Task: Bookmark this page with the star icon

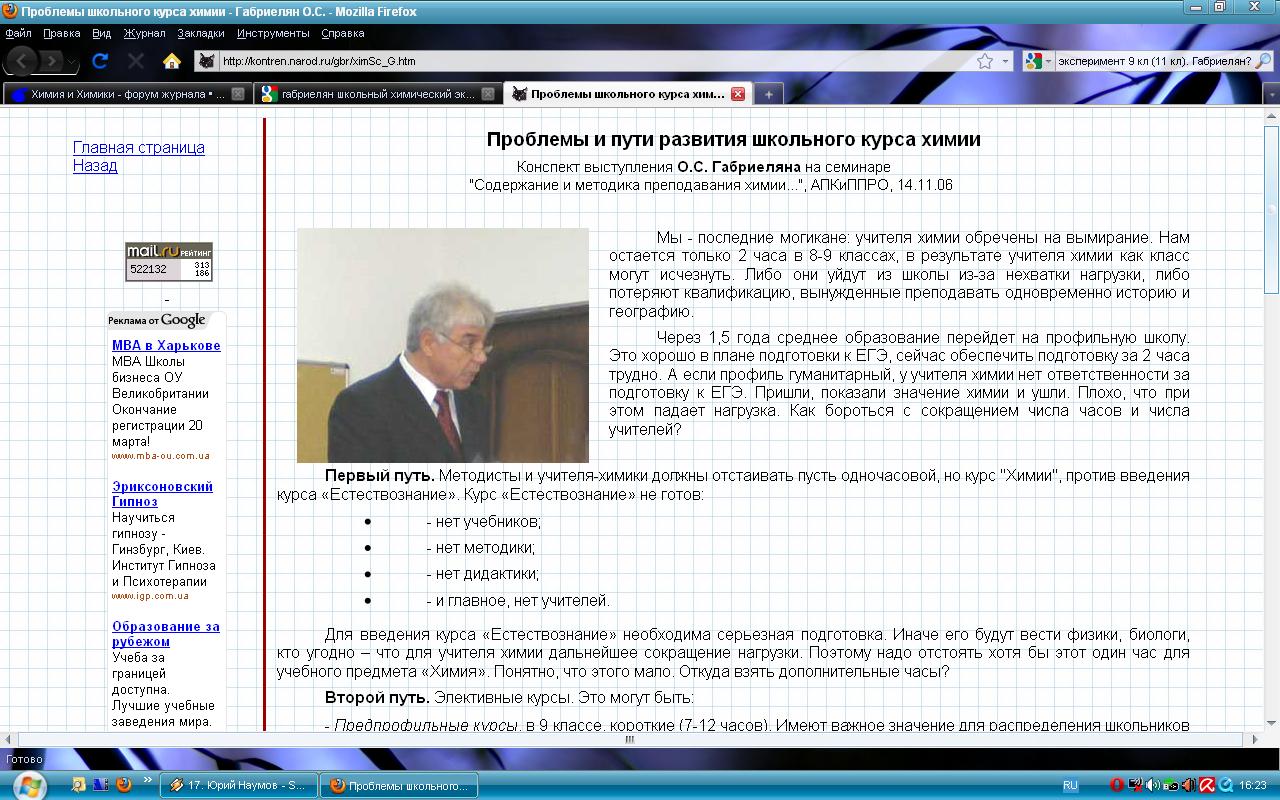Action: click(x=985, y=61)
